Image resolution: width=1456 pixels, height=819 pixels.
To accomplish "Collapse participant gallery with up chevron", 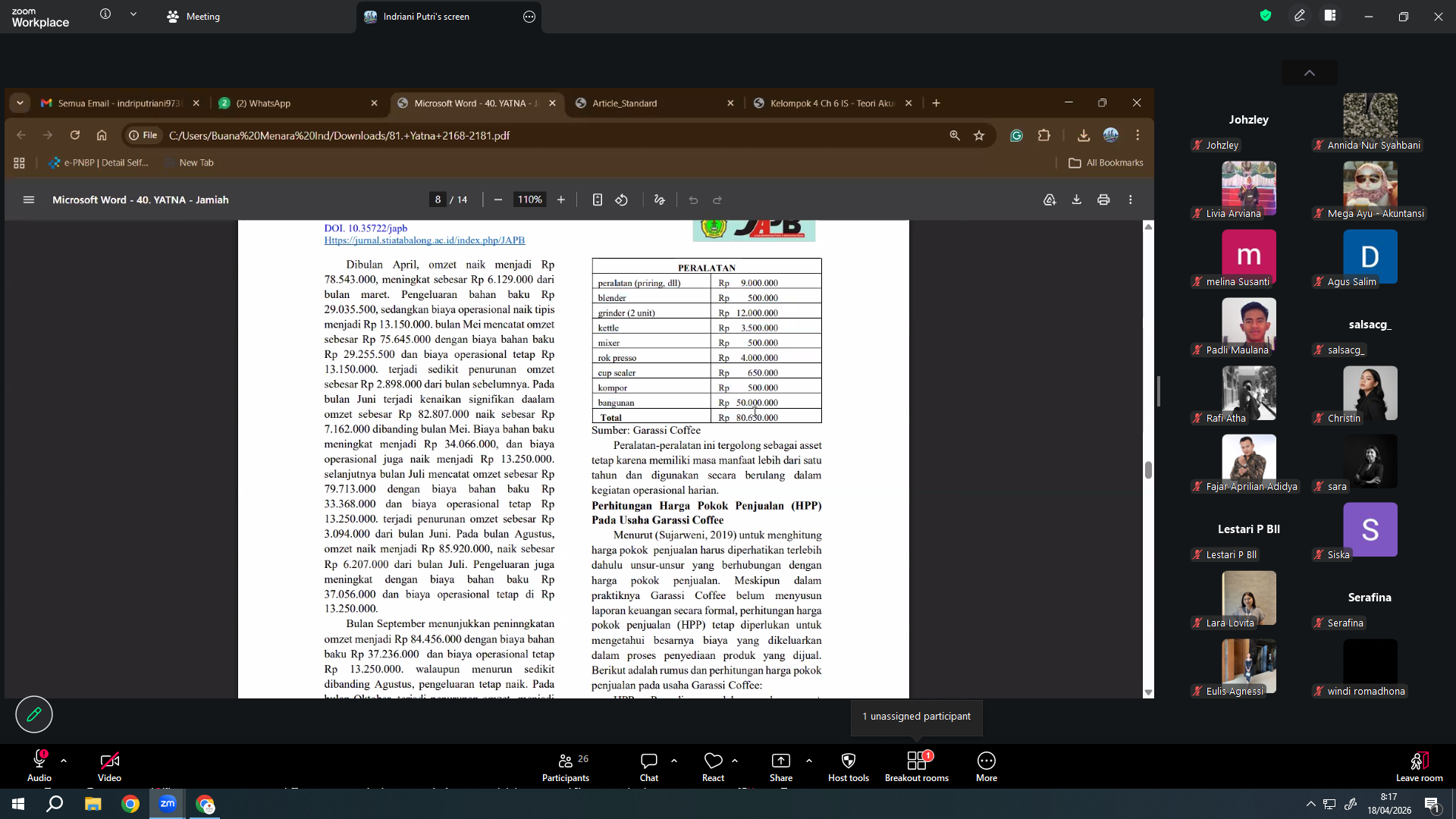I will click(x=1310, y=73).
